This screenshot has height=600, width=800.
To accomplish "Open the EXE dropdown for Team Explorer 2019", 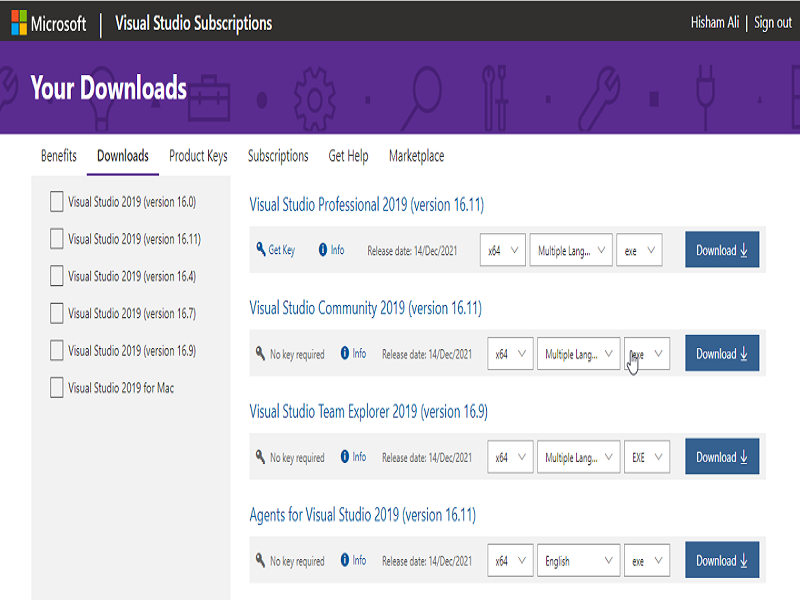I will [647, 456].
